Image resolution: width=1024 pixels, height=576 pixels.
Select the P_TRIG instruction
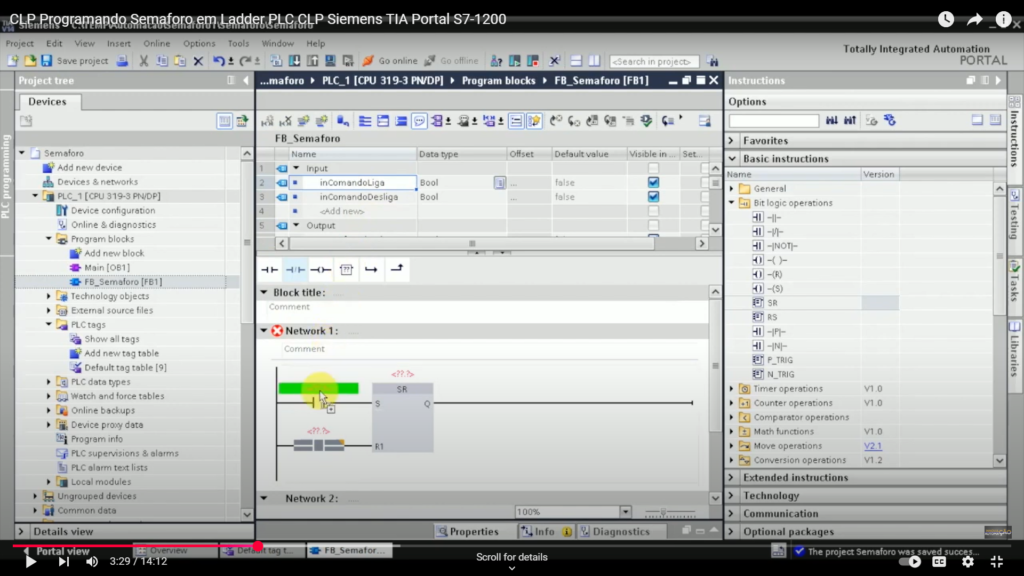click(x=780, y=360)
